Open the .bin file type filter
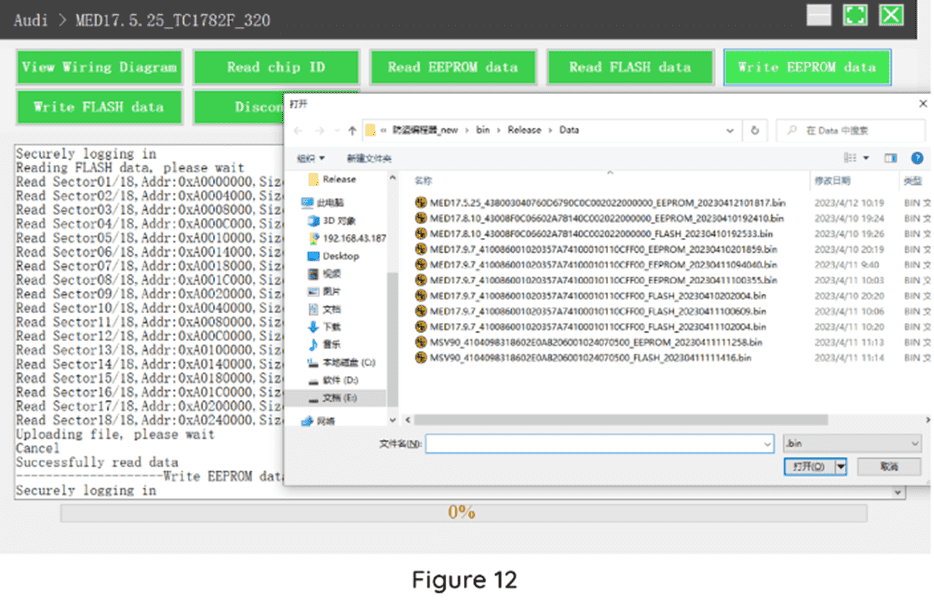 pos(852,443)
